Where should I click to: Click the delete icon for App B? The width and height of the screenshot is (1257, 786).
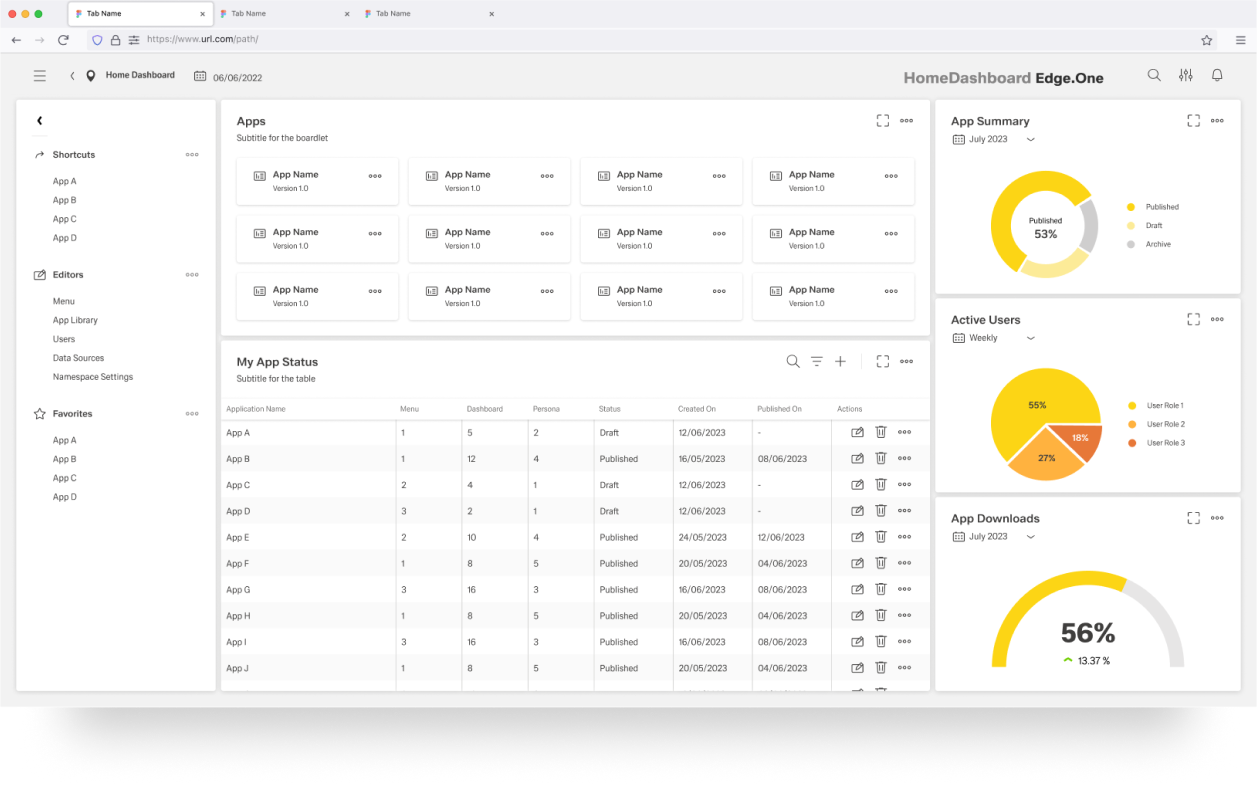(x=881, y=458)
